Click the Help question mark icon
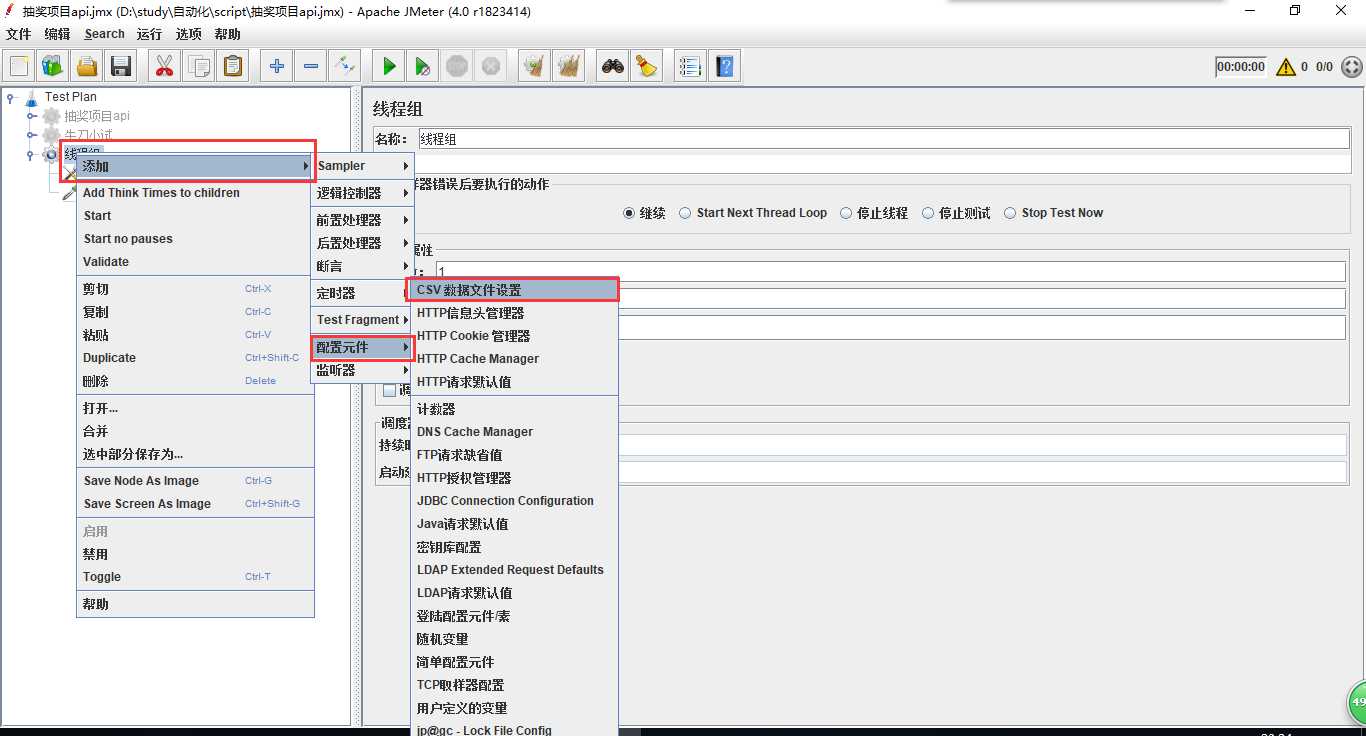The width and height of the screenshot is (1366, 736). 725,67
